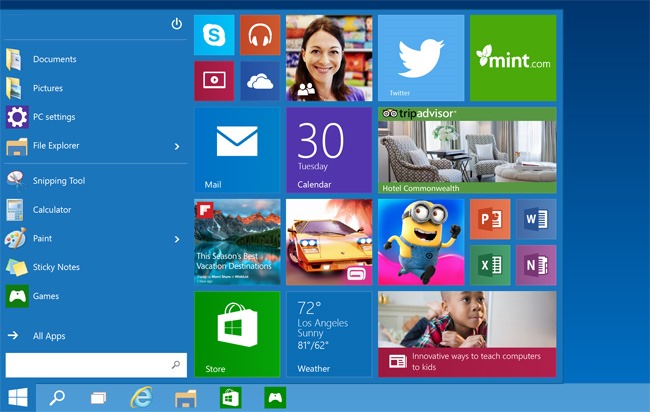Open the TripAdvisor Hotel Commonwealth tile
This screenshot has height=412, width=650.
point(467,150)
